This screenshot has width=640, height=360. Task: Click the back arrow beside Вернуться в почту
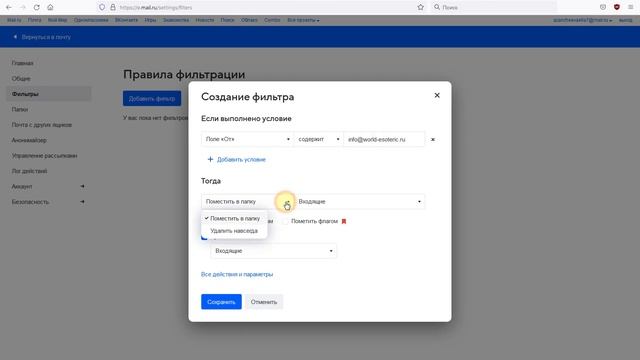pyautogui.click(x=15, y=37)
